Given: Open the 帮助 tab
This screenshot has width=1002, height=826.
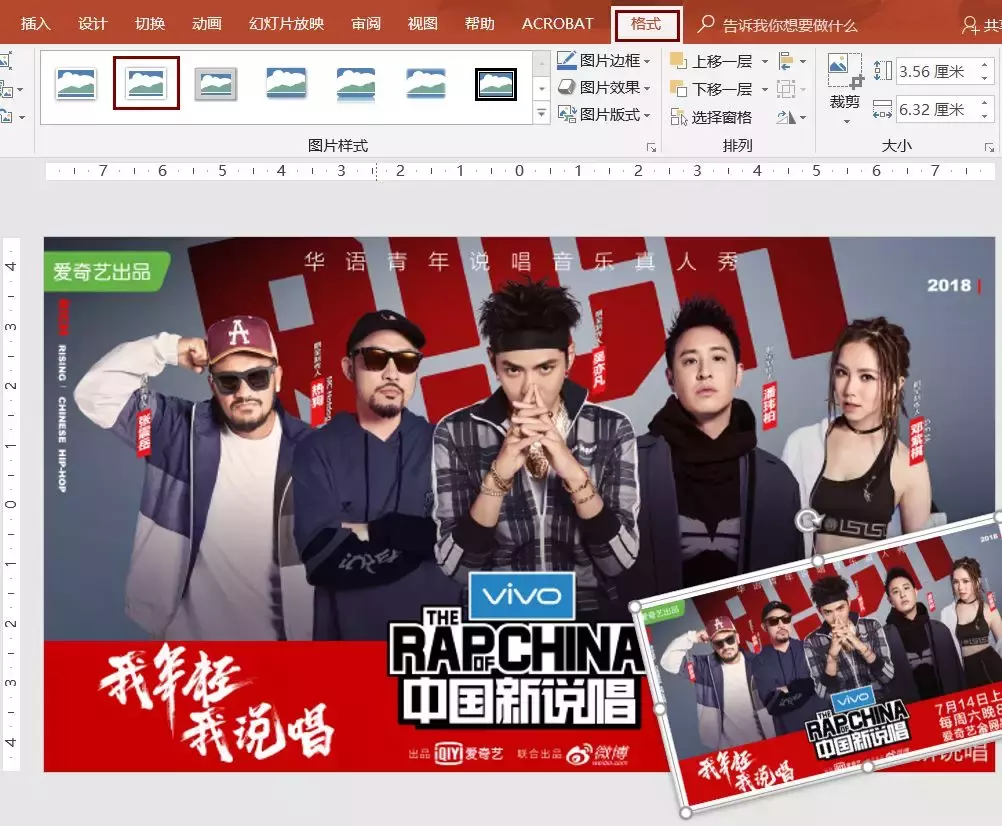Looking at the screenshot, I should (480, 24).
